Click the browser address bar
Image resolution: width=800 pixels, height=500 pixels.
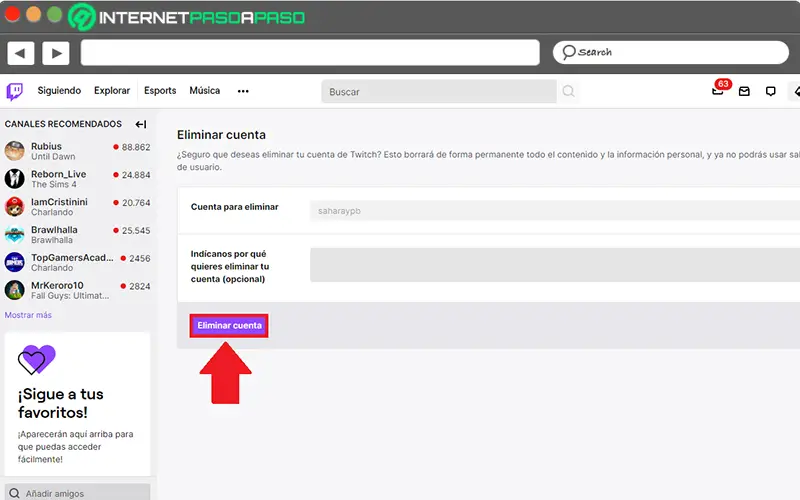pyautogui.click(x=310, y=53)
